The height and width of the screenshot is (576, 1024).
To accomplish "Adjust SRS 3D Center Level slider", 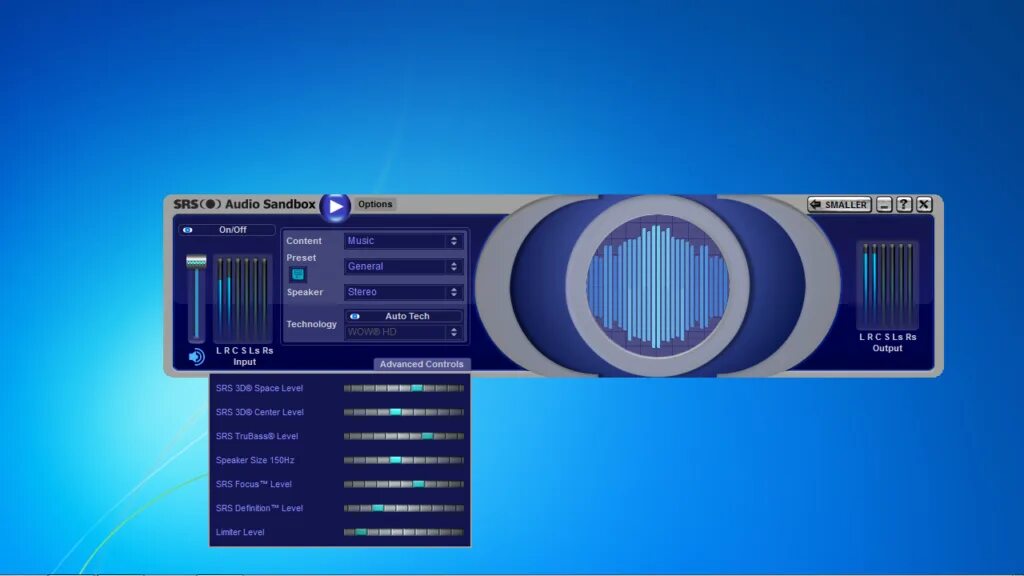I will point(404,412).
